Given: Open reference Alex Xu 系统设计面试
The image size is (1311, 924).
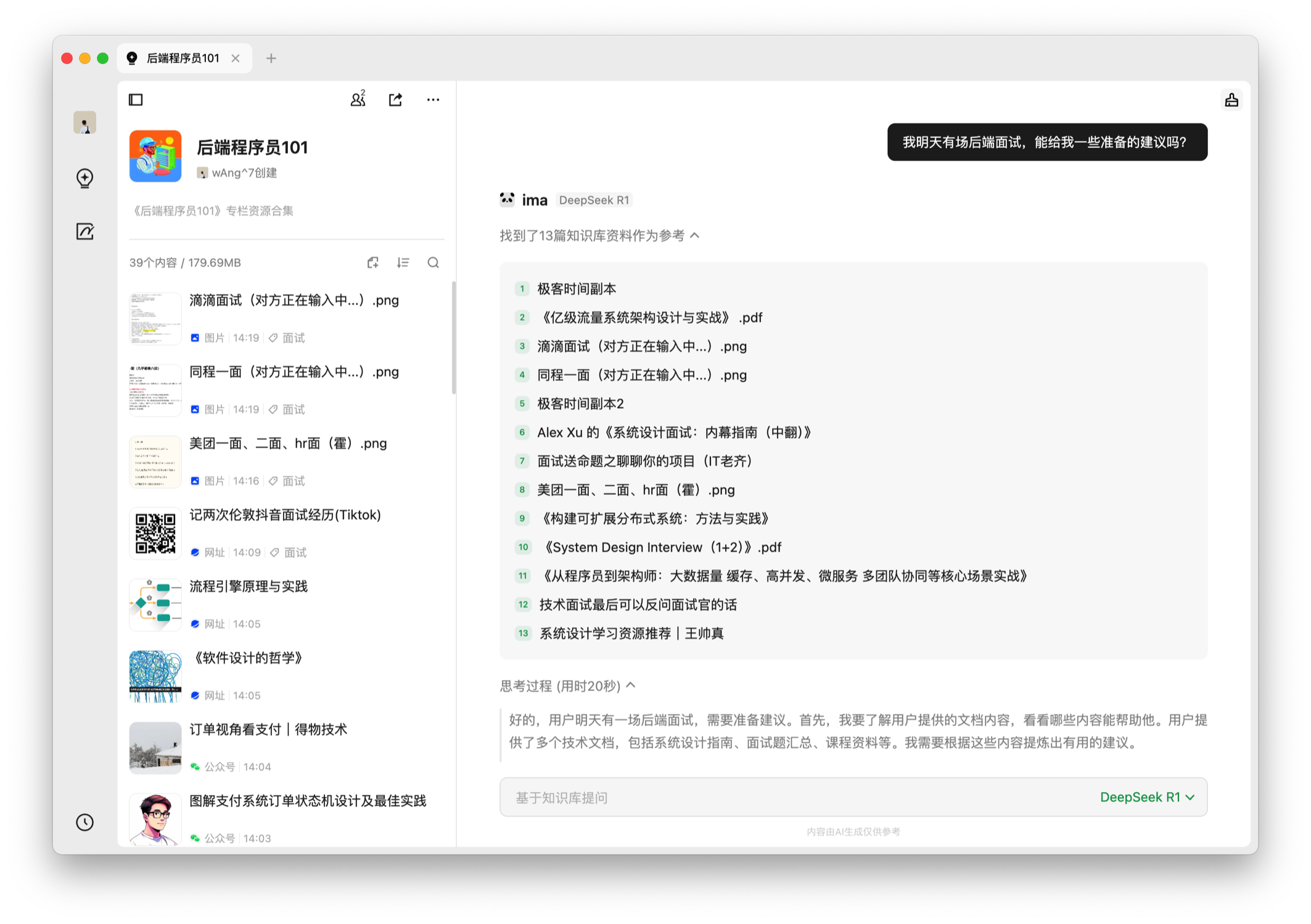Looking at the screenshot, I should (x=674, y=432).
